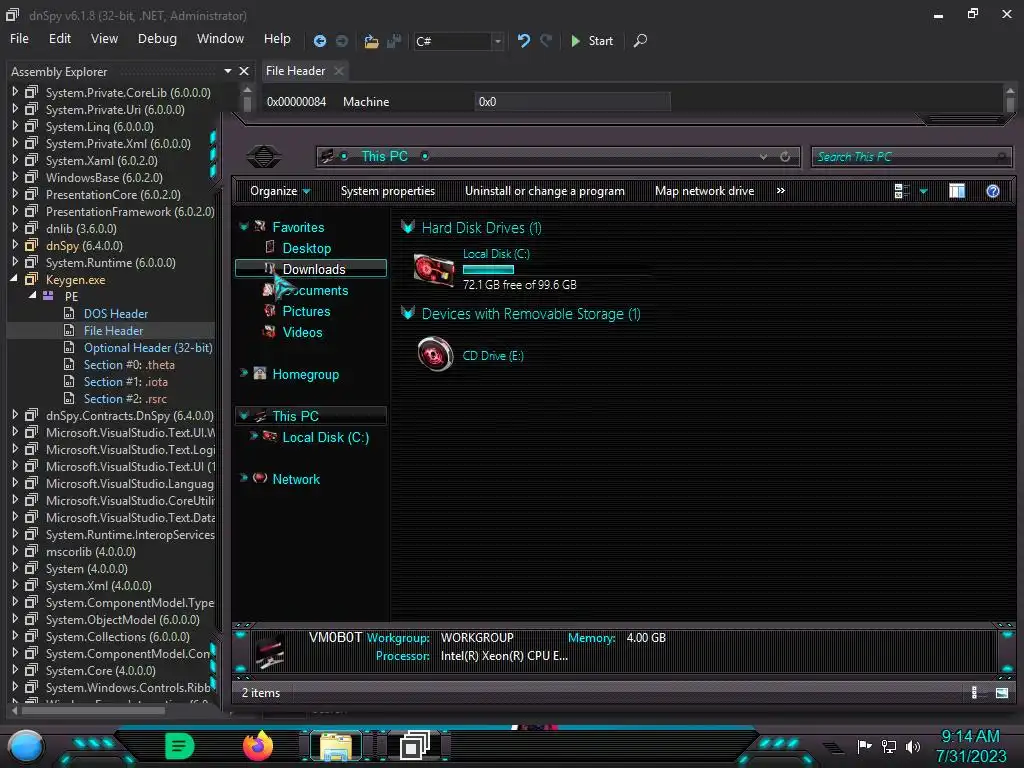Close the Assembly Explorer panel

244,71
